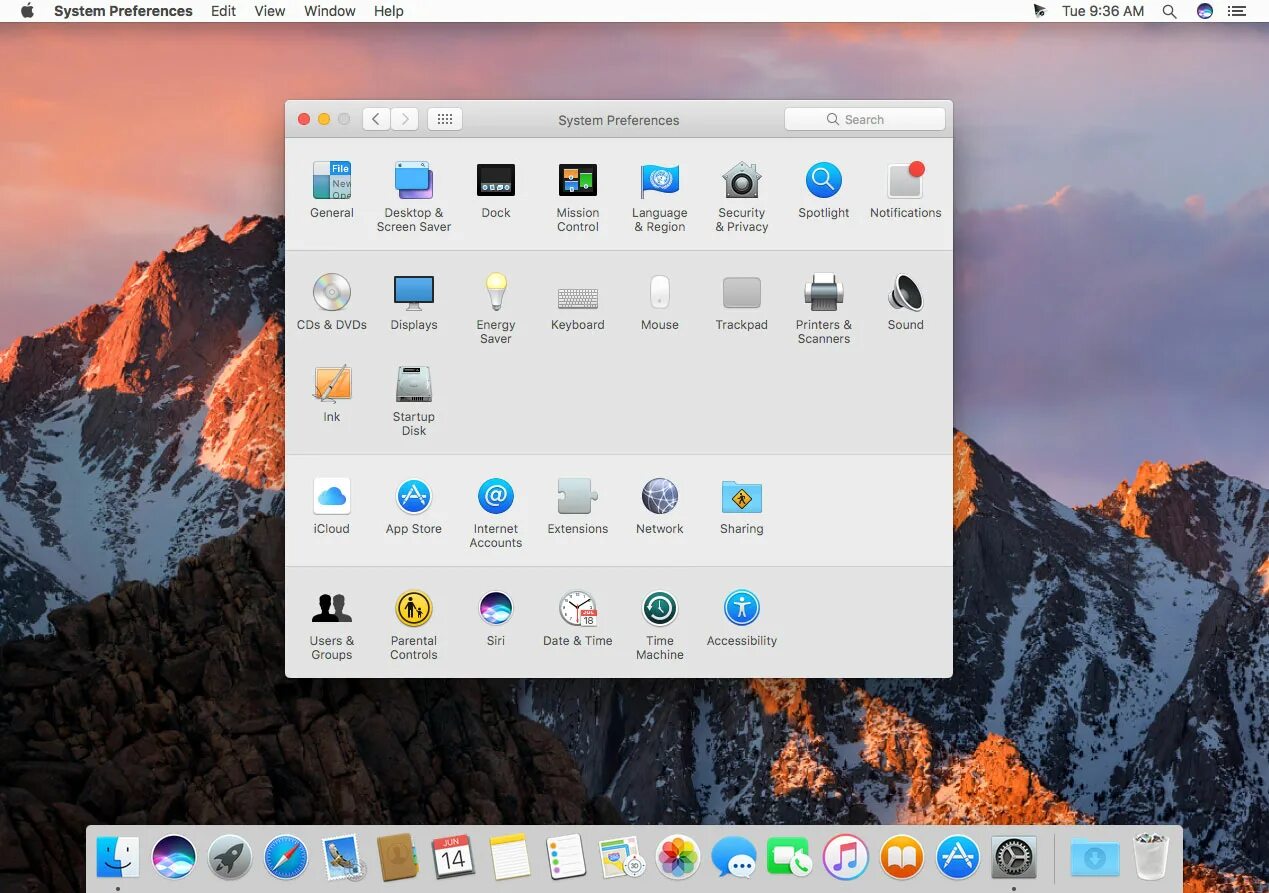1269x893 pixels.
Task: Open Mission Control preferences
Action: pos(578,196)
